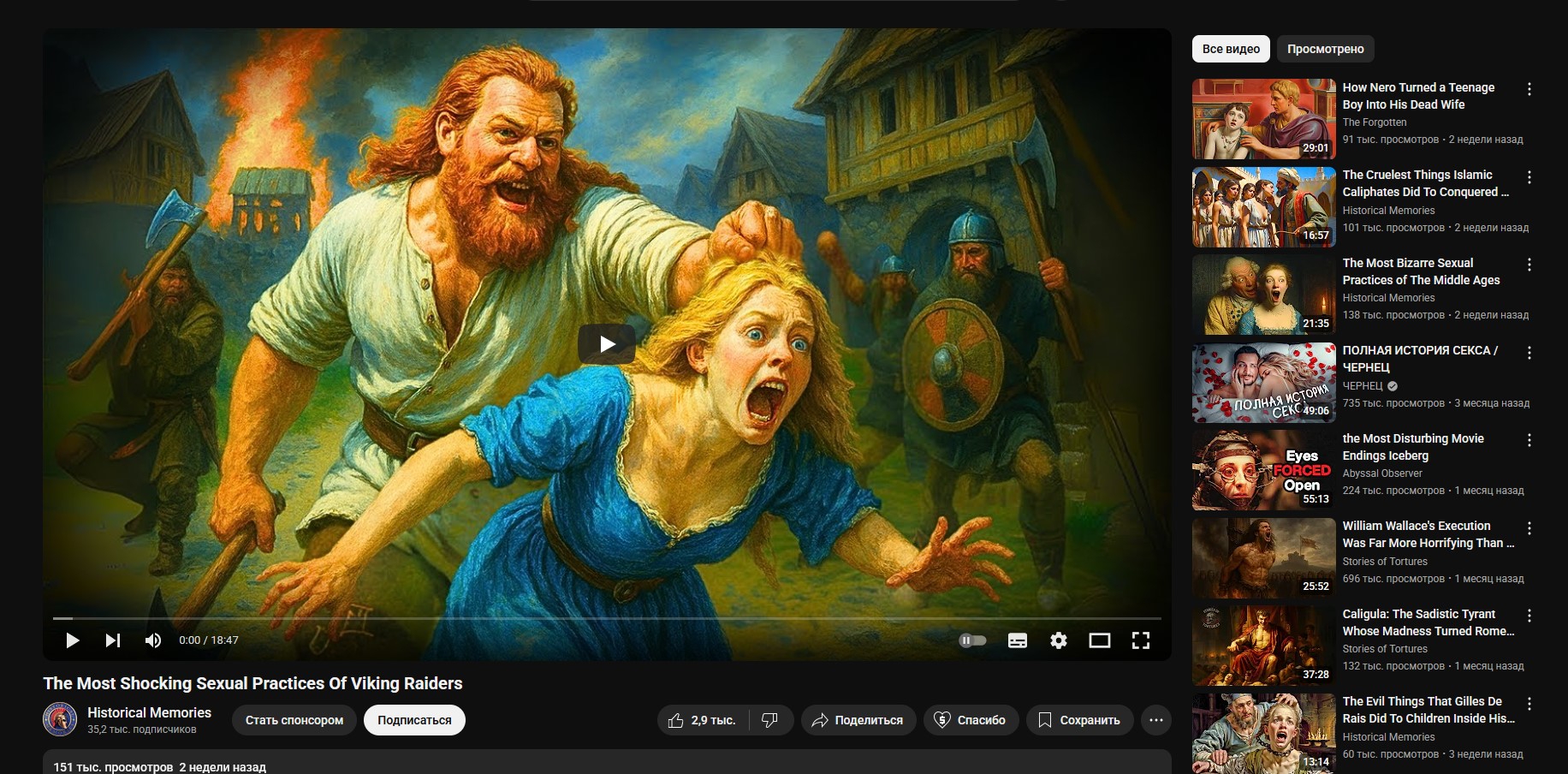This screenshot has width=1568, height=774.
Task: Enter fullscreen mode
Action: (1141, 640)
